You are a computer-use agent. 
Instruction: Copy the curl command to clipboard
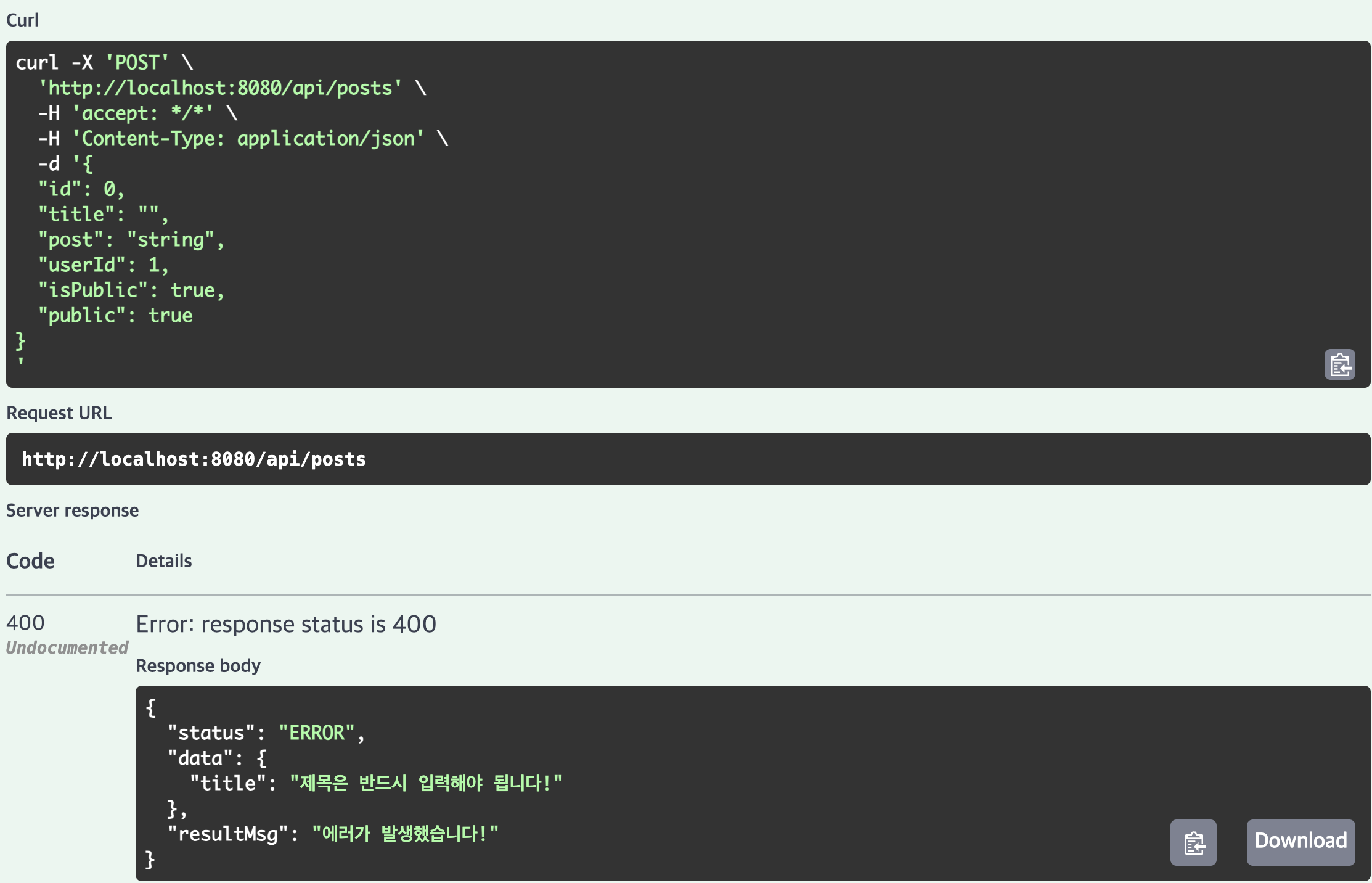point(1339,364)
